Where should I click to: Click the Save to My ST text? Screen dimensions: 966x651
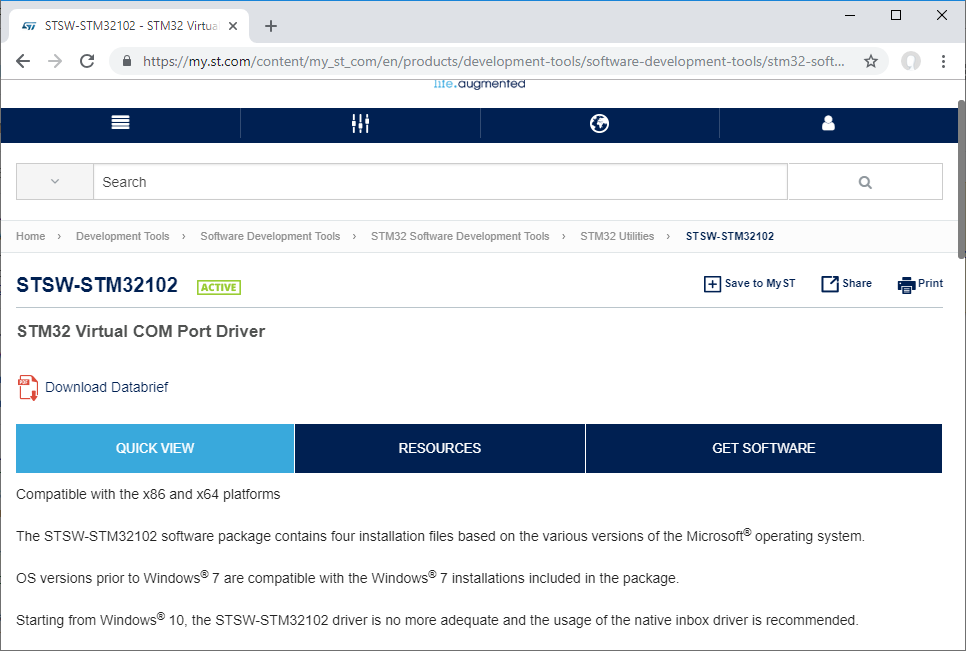click(x=760, y=283)
